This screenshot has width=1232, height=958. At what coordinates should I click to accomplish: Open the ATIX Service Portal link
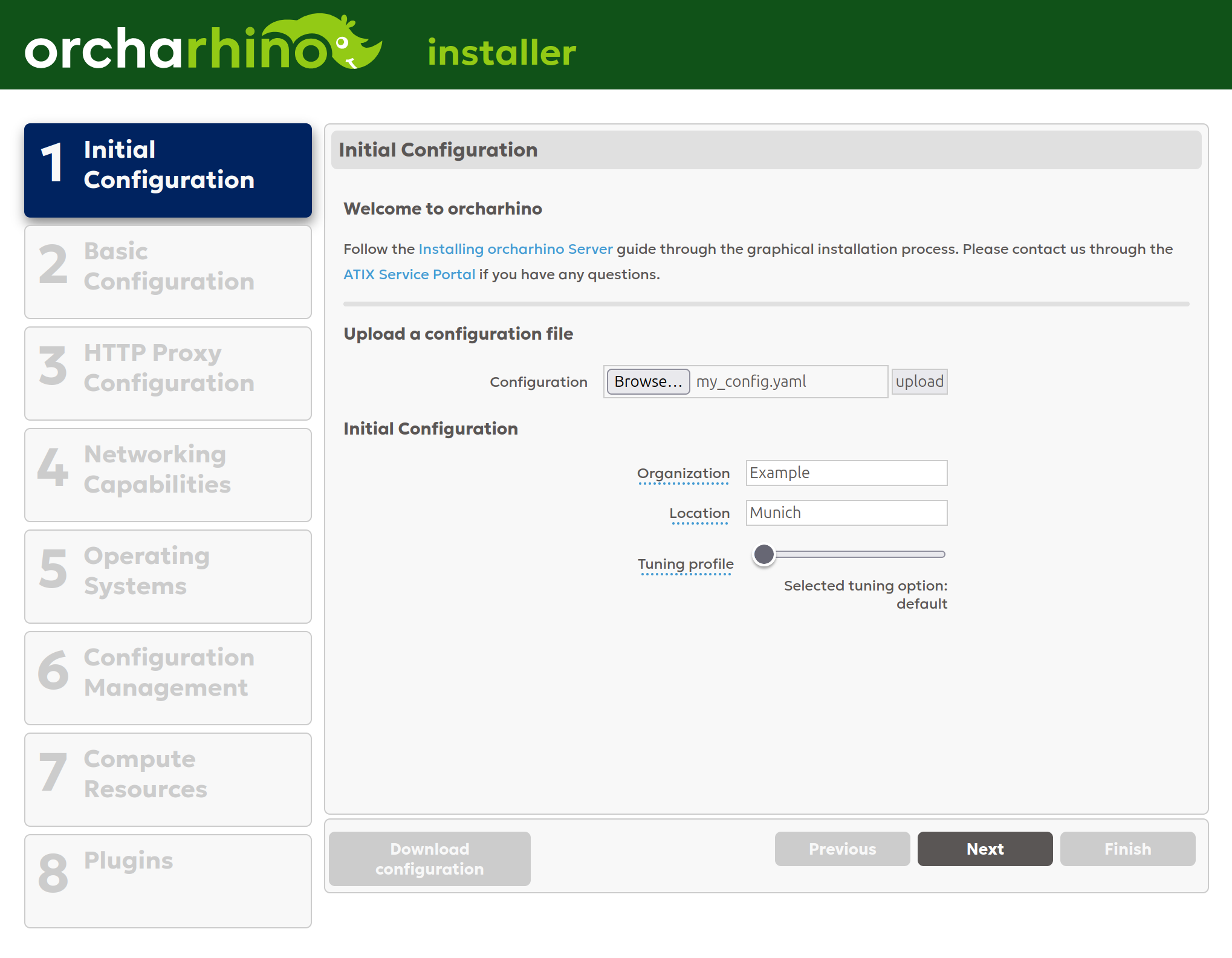(x=409, y=274)
